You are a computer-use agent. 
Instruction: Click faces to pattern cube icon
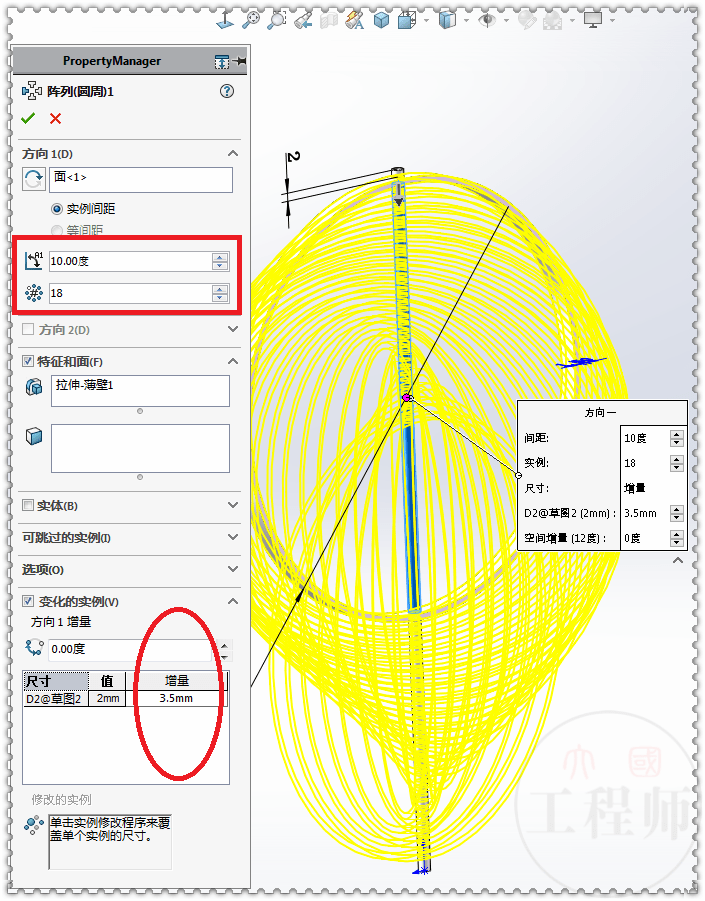coord(34,436)
